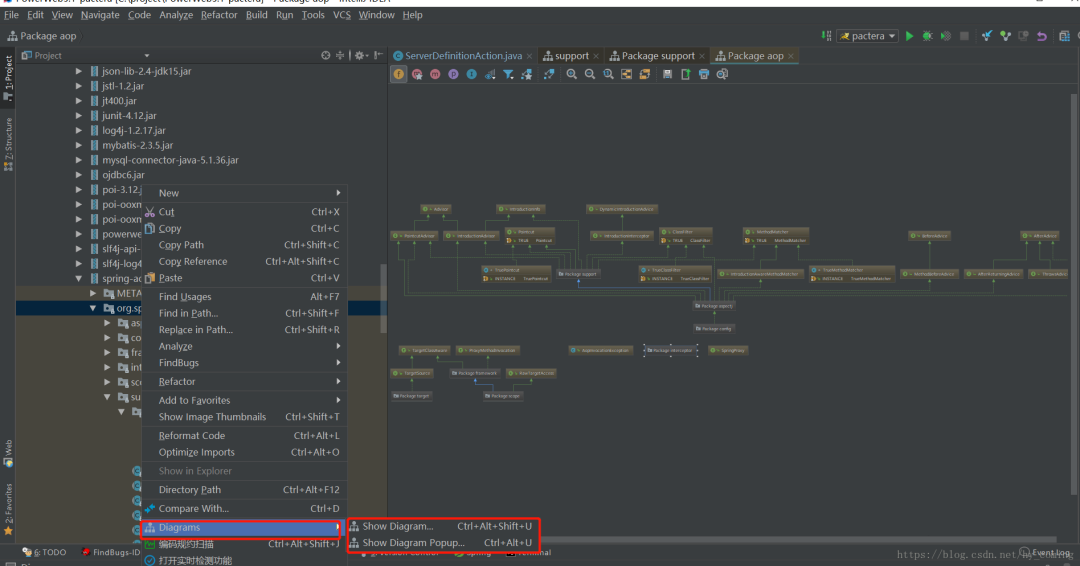Screen dimensions: 1080x566
Task: Run pactera with the green play button
Action: click(x=910, y=36)
